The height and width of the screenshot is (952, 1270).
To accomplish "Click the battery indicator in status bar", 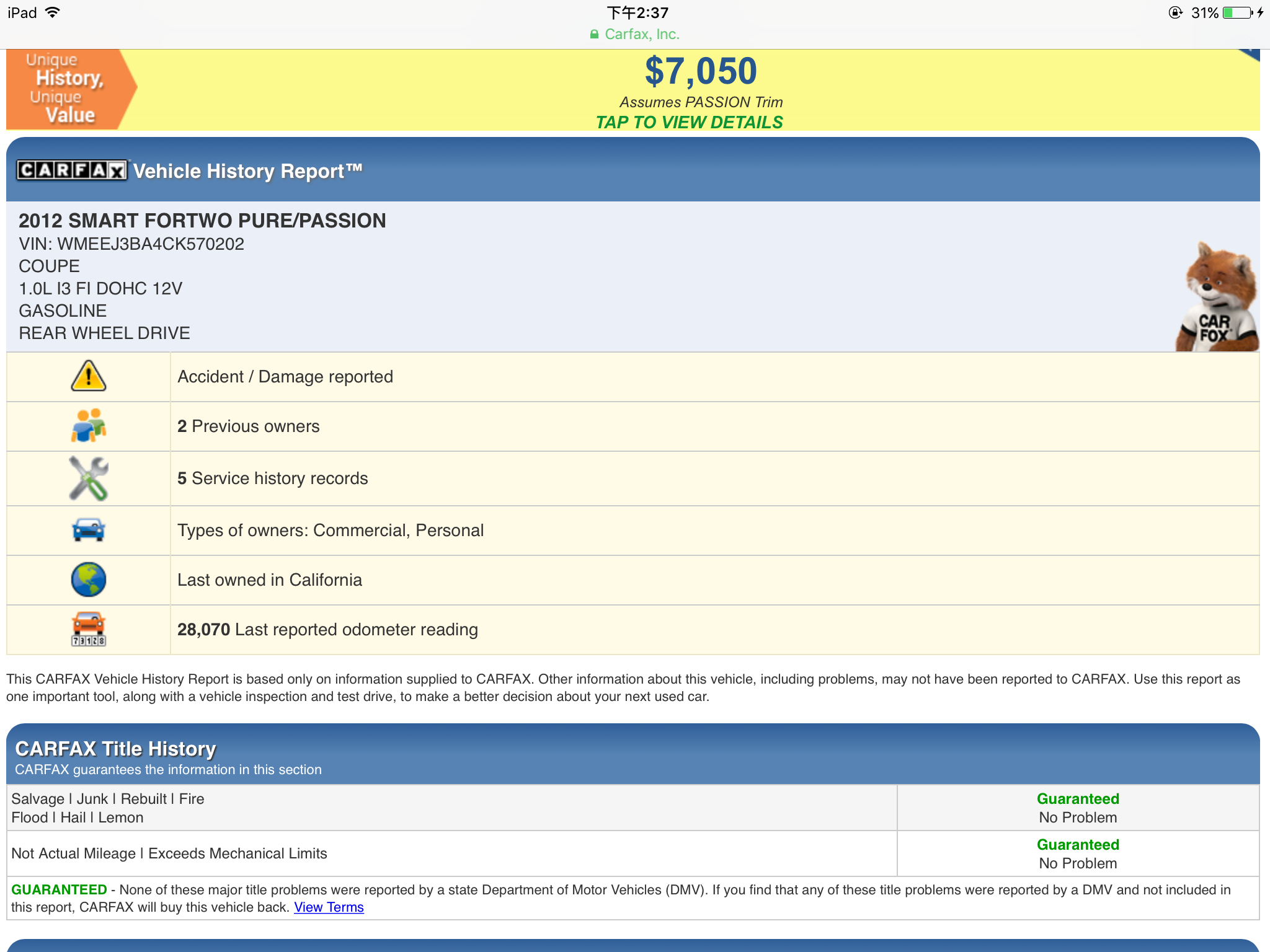I will 1237,12.
